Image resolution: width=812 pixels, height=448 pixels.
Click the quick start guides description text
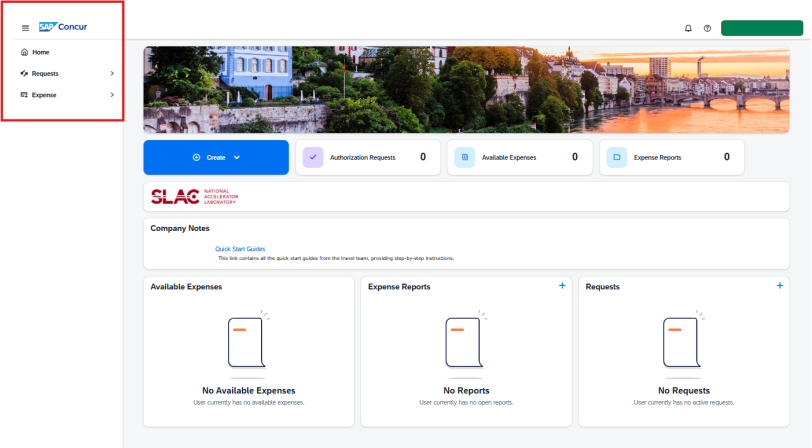[336, 258]
